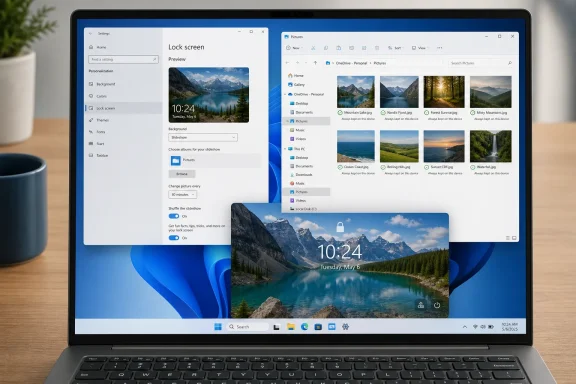This screenshot has height=384, width=576.
Task: Click the Copy icon in File Explorer toolbar
Action: point(326,48)
